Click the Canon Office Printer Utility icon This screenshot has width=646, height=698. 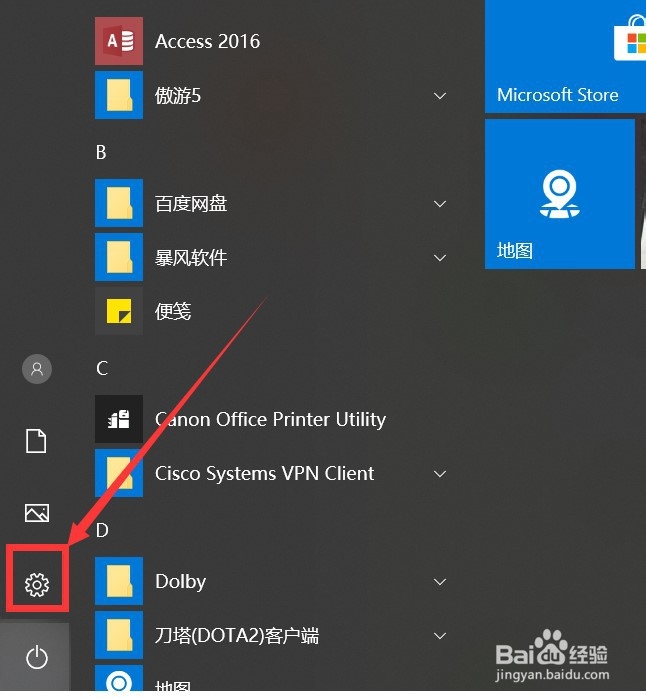pyautogui.click(x=119, y=419)
